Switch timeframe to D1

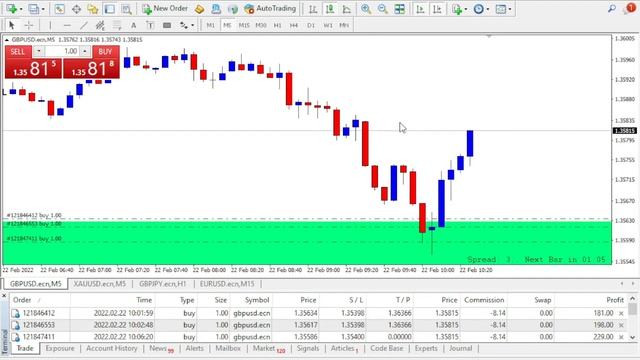[x=311, y=25]
